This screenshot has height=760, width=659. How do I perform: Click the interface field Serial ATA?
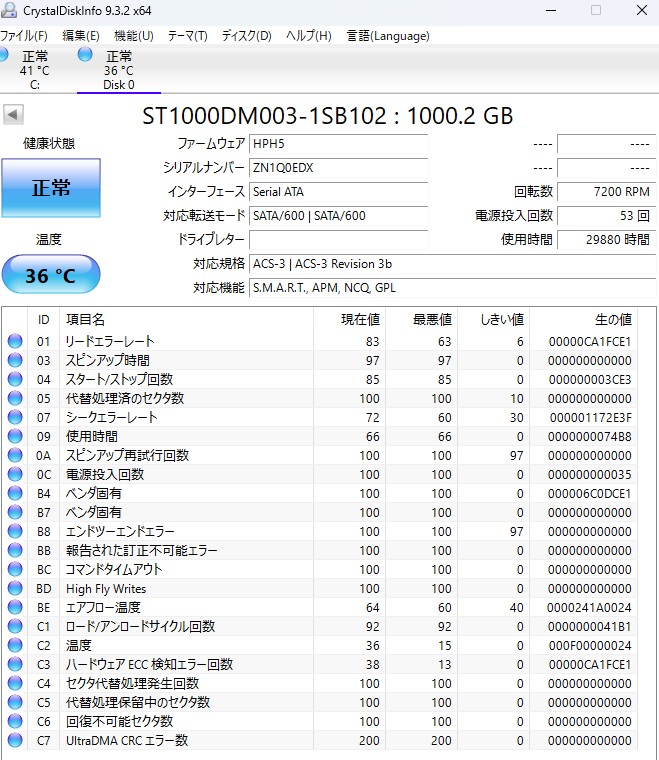tap(338, 191)
